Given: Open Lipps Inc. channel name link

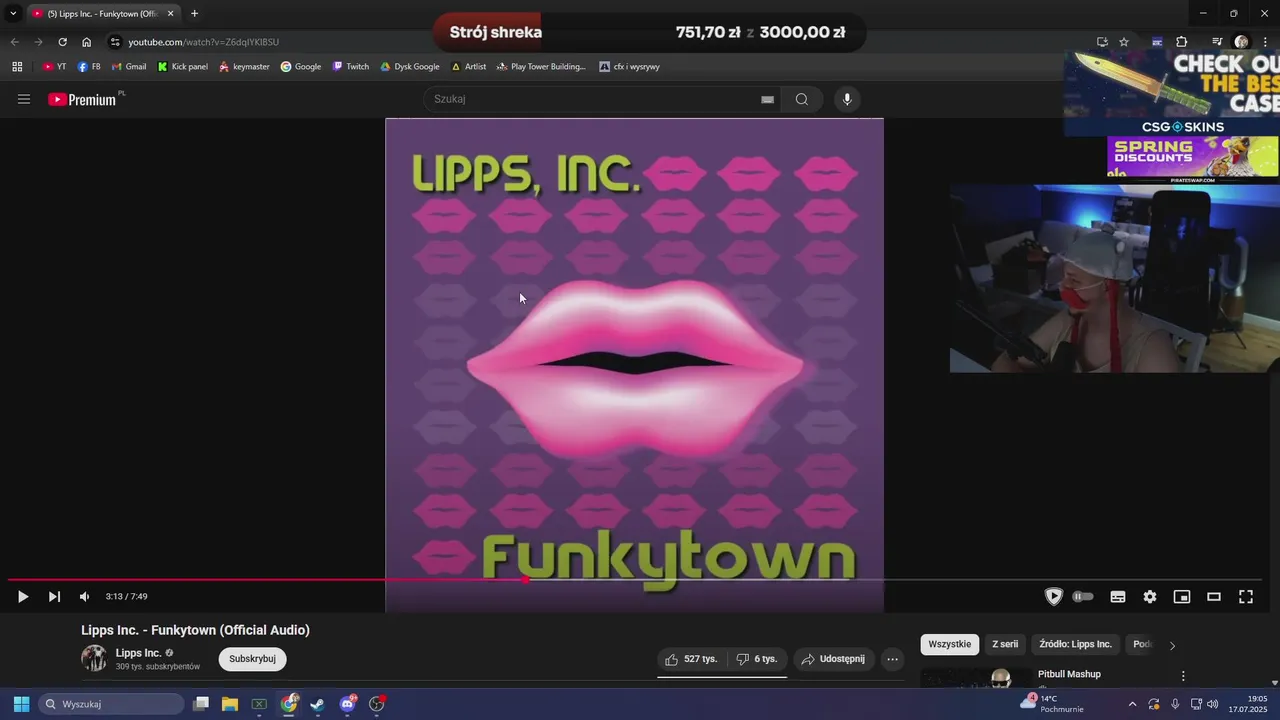Looking at the screenshot, I should [x=139, y=653].
